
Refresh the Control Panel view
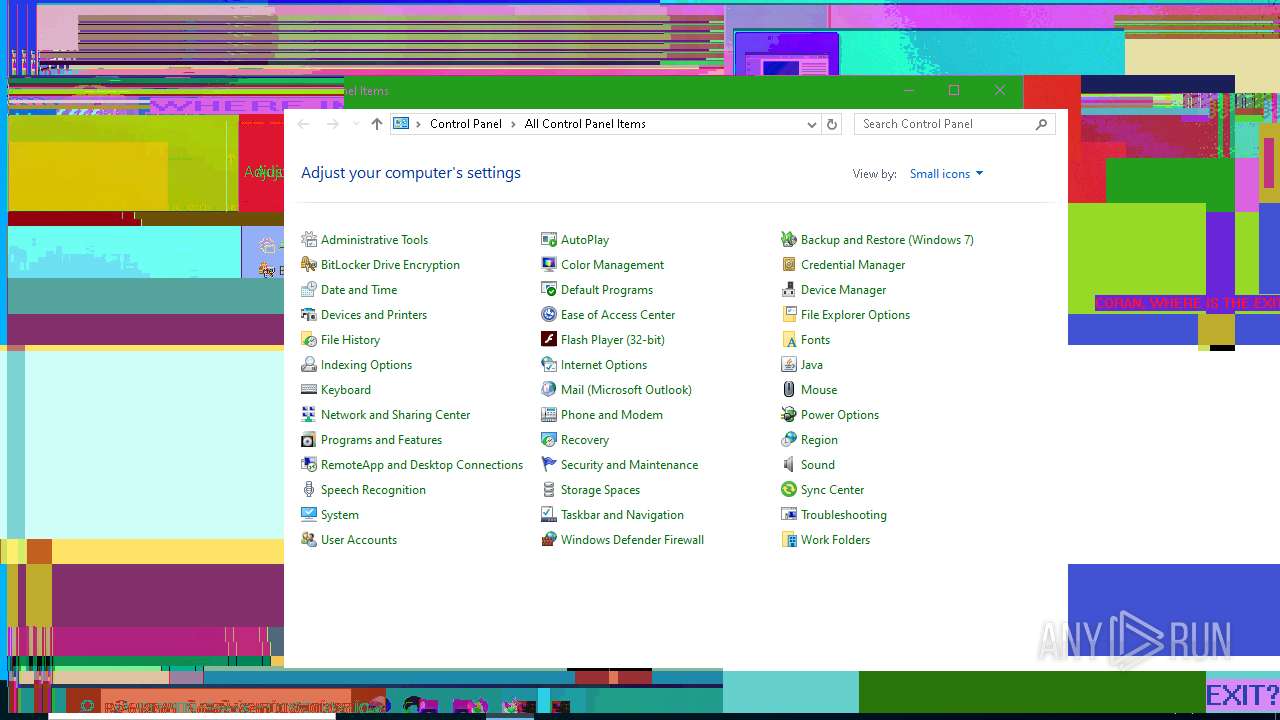pos(831,124)
